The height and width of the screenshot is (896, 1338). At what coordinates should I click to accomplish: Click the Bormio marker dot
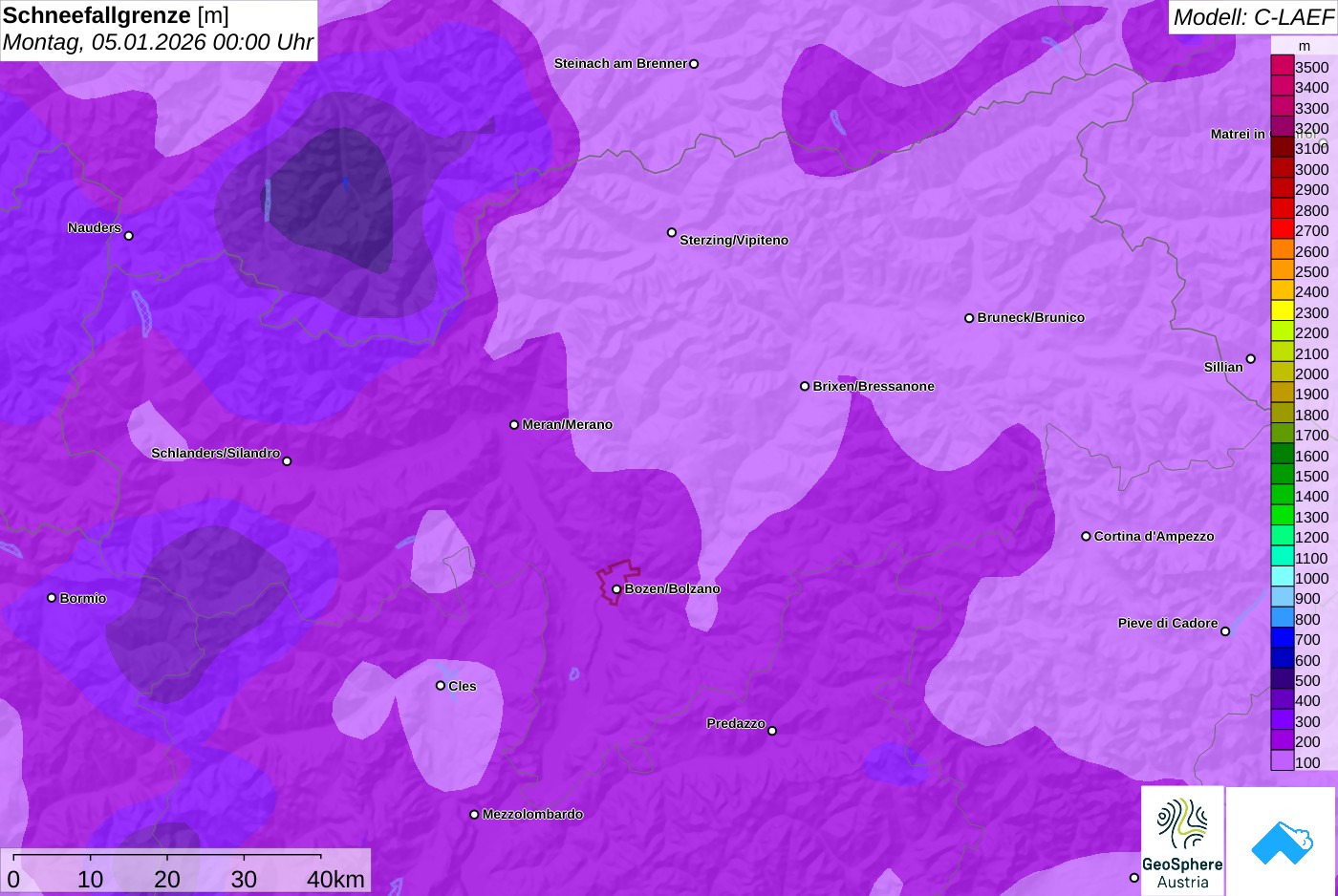[x=52, y=598]
